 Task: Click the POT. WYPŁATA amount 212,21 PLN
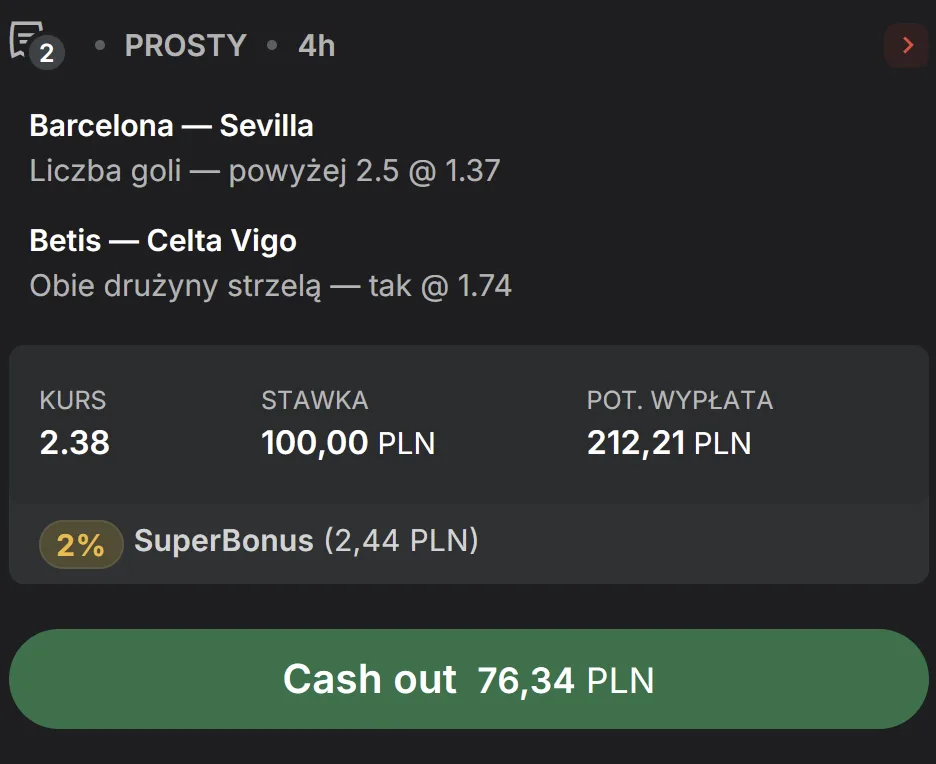click(669, 443)
